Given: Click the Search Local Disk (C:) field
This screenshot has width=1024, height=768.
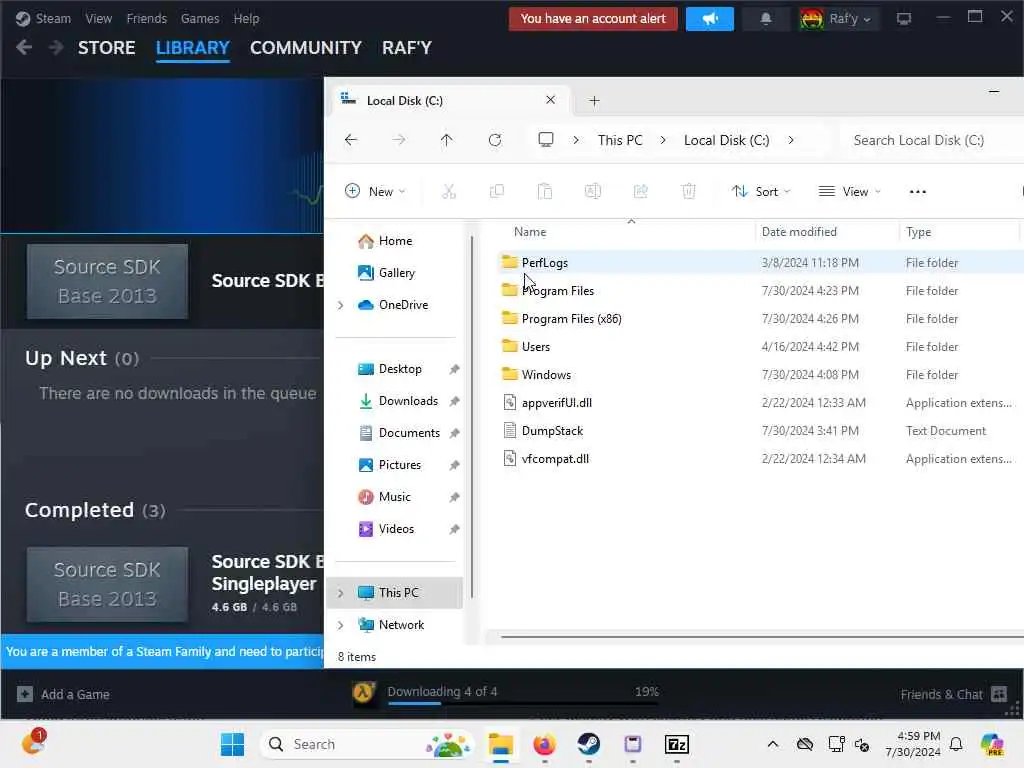Looking at the screenshot, I should click(933, 140).
